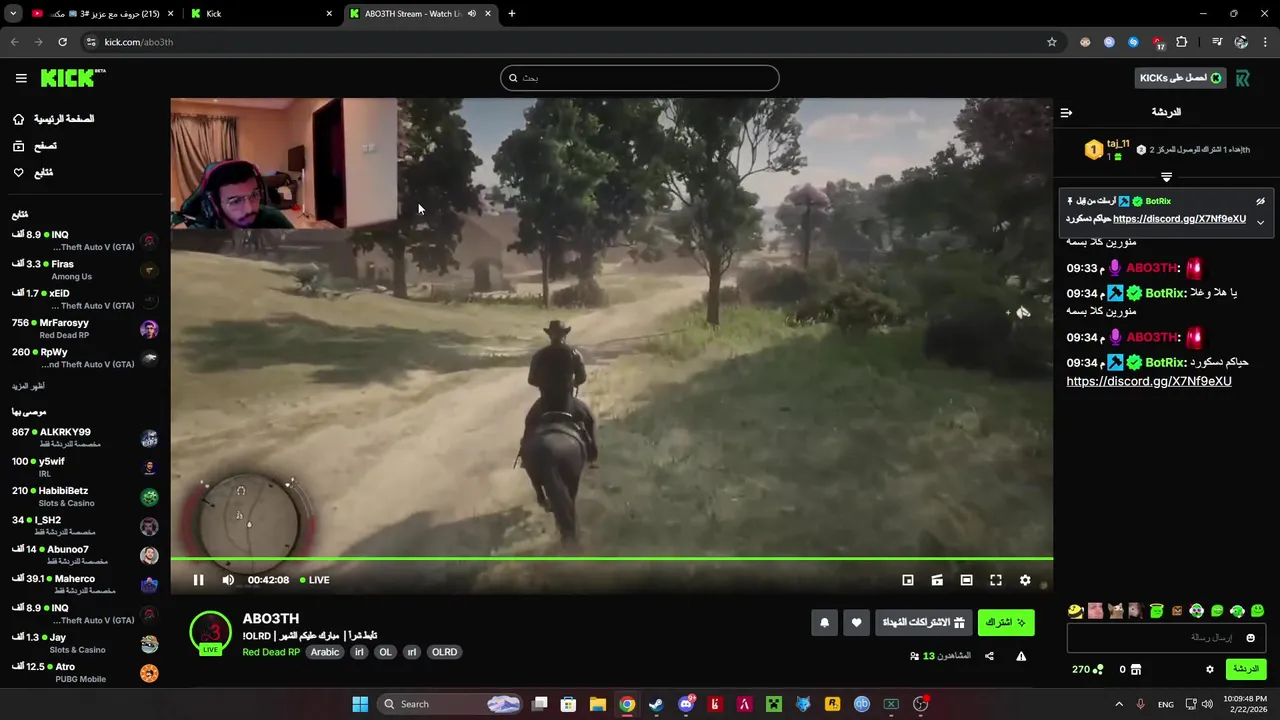
Task: Open the Following sidebar item
Action: tap(33, 173)
